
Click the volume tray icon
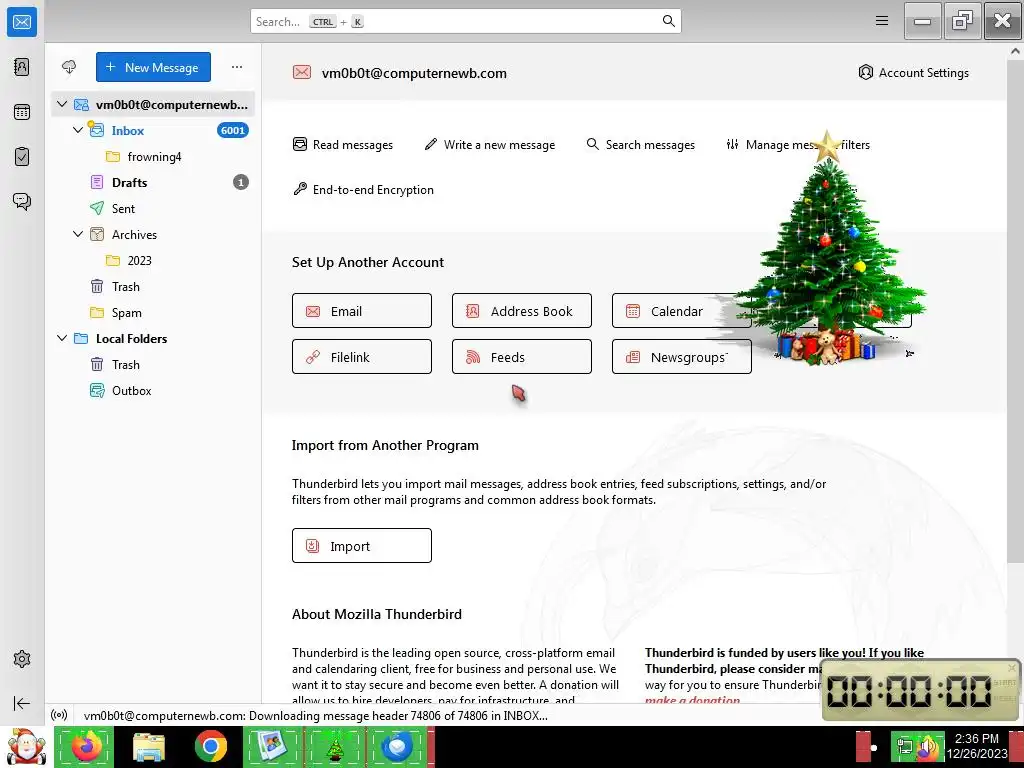929,748
